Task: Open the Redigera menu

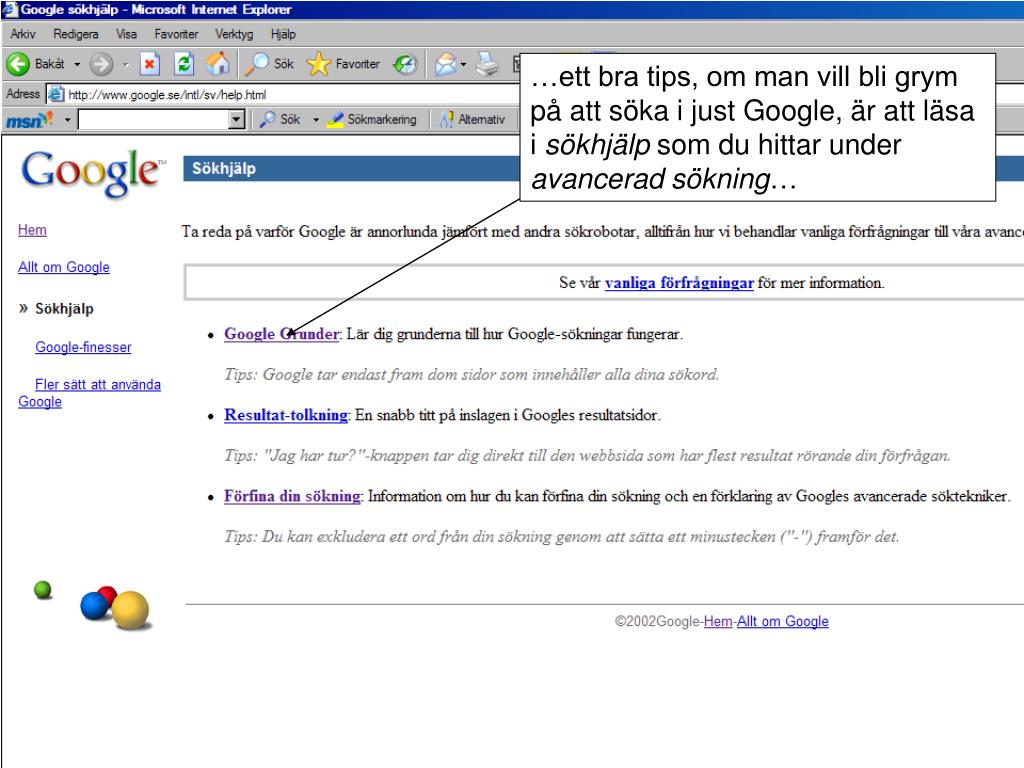Action: [76, 34]
